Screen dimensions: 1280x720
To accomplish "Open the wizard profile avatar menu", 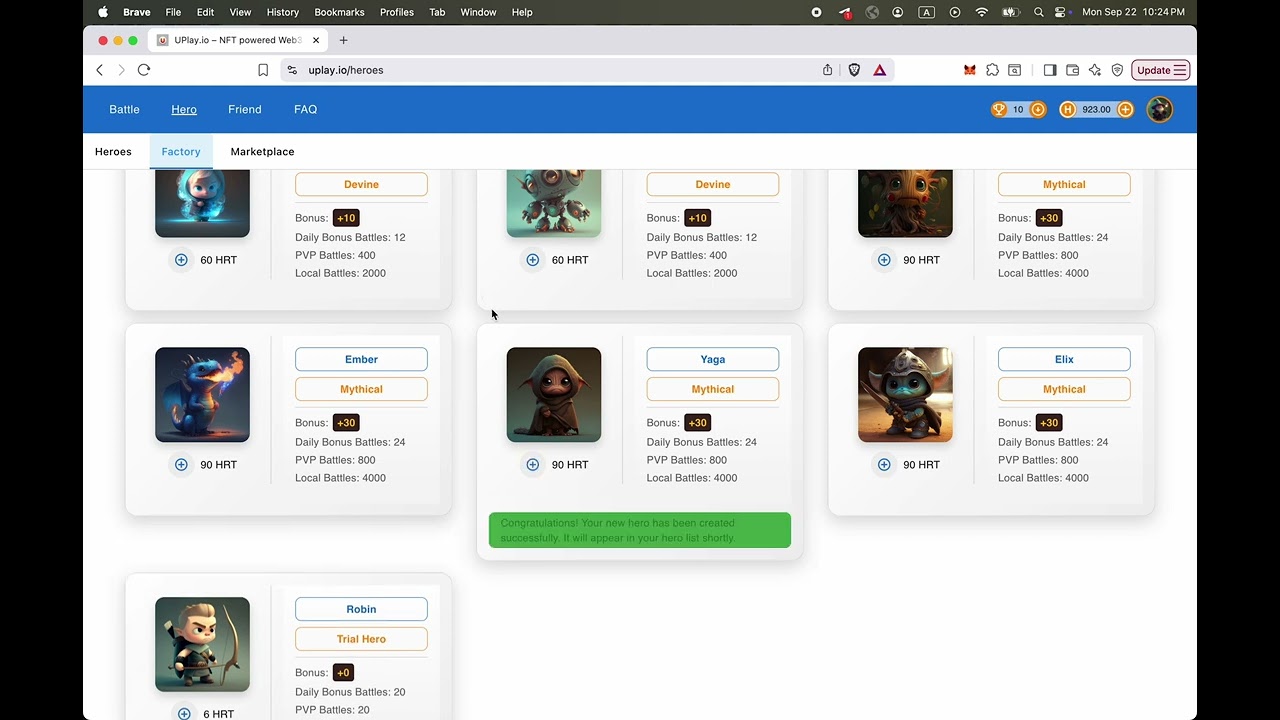I will point(1160,109).
